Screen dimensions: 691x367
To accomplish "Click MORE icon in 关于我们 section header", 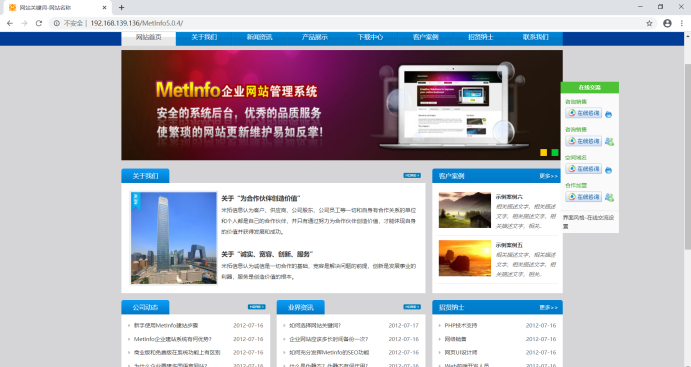I will (412, 175).
